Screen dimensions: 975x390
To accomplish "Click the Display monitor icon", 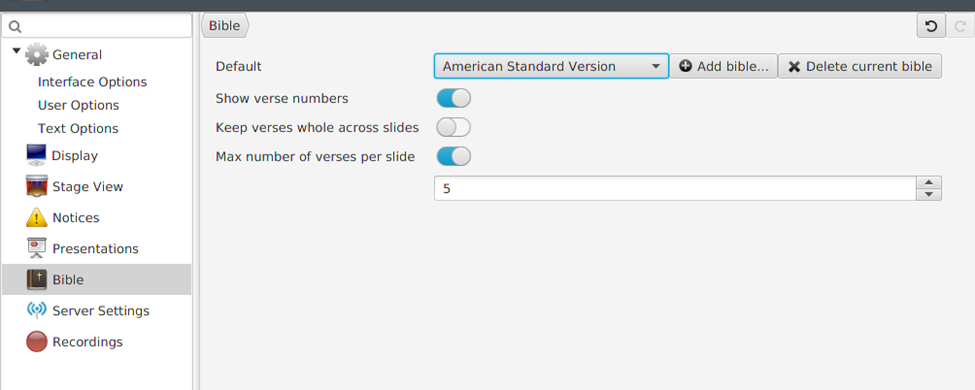I will point(37,155).
